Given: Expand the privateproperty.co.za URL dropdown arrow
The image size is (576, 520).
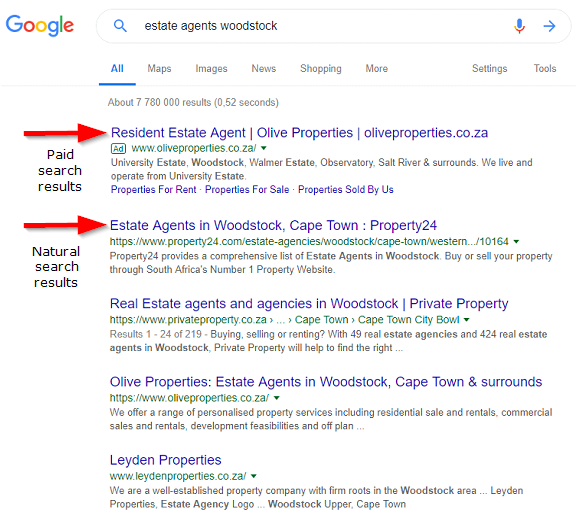Looking at the screenshot, I should [x=467, y=320].
